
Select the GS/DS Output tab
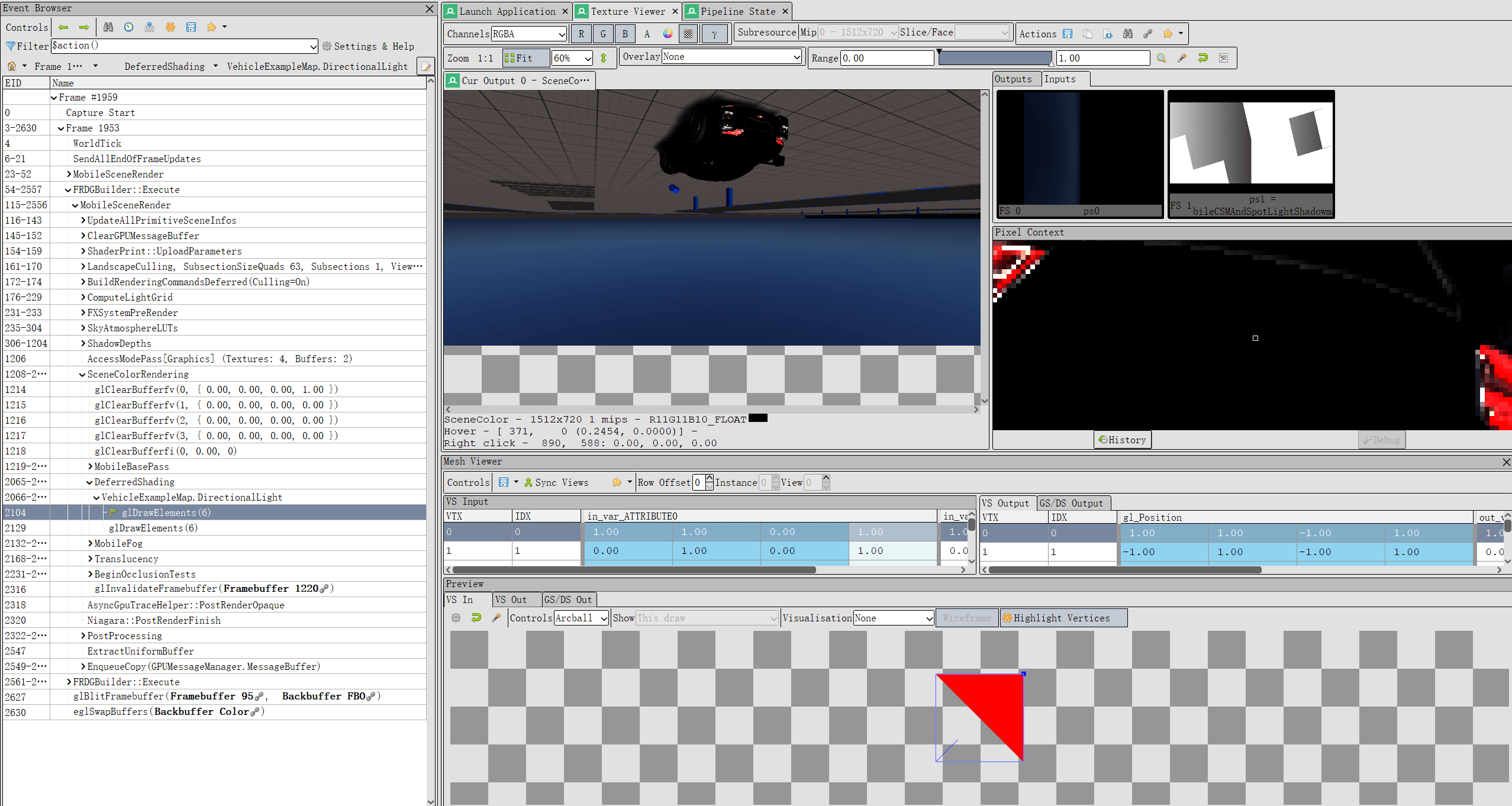[x=1071, y=503]
